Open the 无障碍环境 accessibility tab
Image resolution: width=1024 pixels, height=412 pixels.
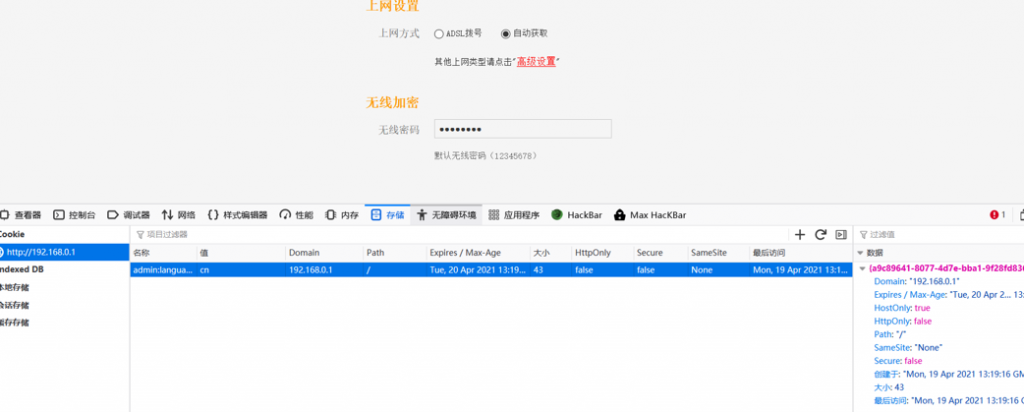tap(447, 215)
